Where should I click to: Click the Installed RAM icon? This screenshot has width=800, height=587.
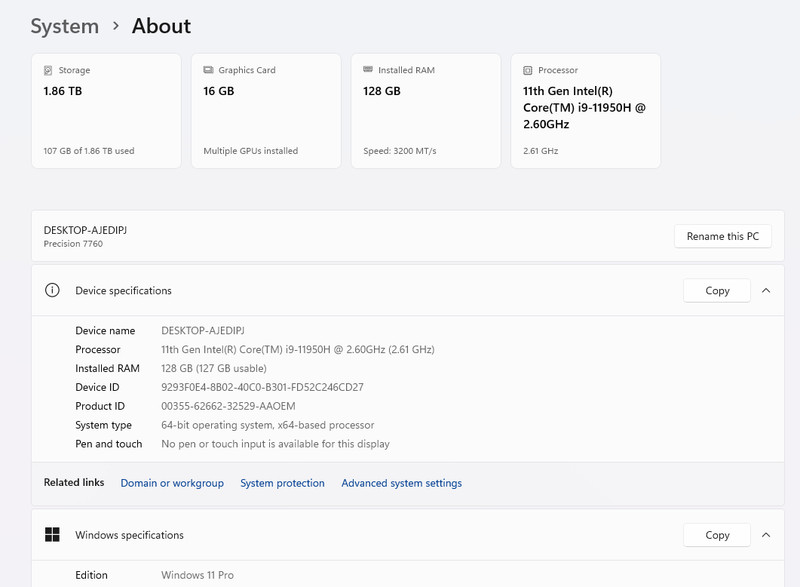tap(368, 69)
